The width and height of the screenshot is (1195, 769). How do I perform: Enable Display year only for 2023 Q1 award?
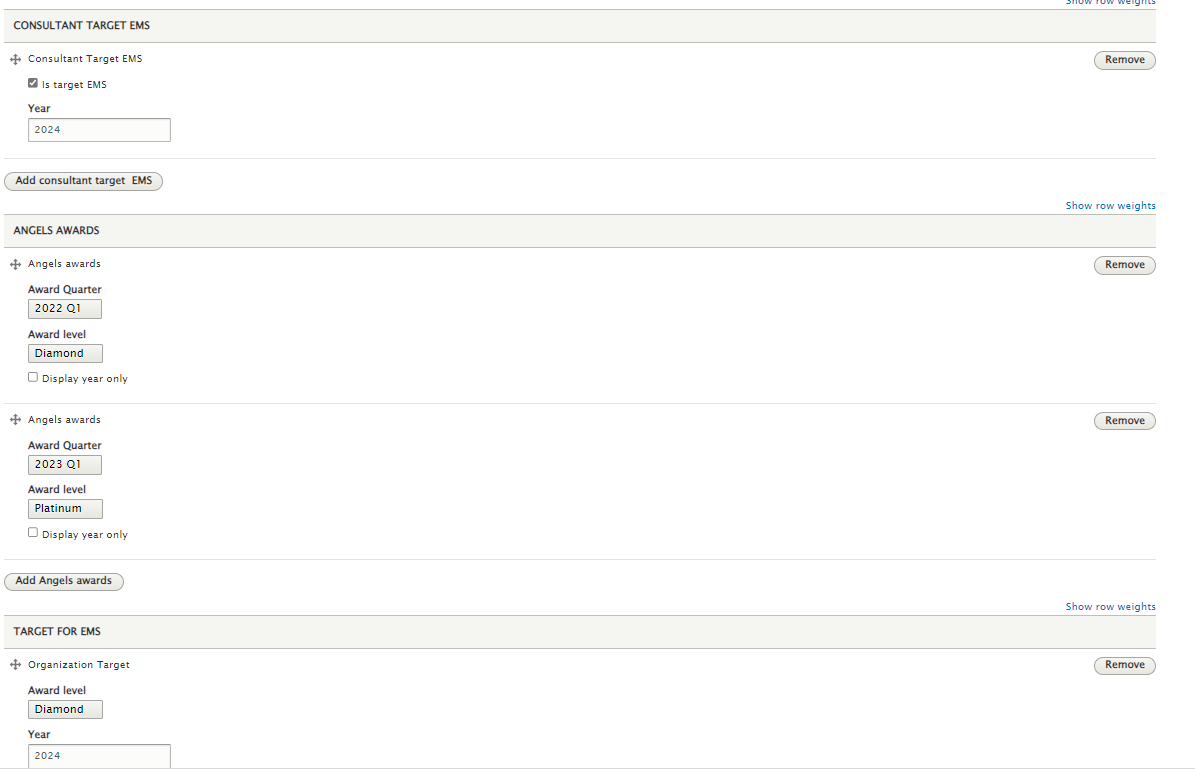point(33,533)
